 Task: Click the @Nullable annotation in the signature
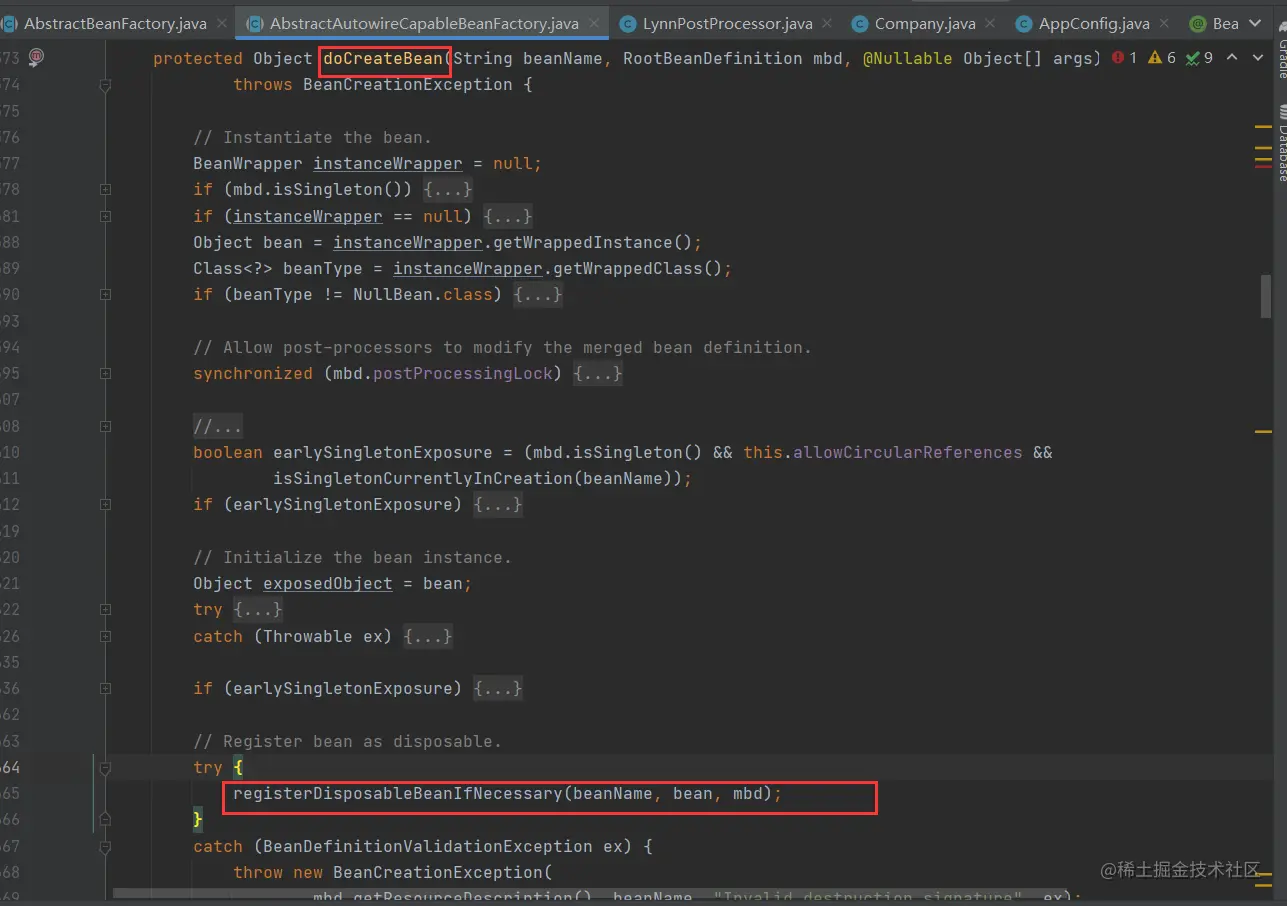(x=907, y=58)
